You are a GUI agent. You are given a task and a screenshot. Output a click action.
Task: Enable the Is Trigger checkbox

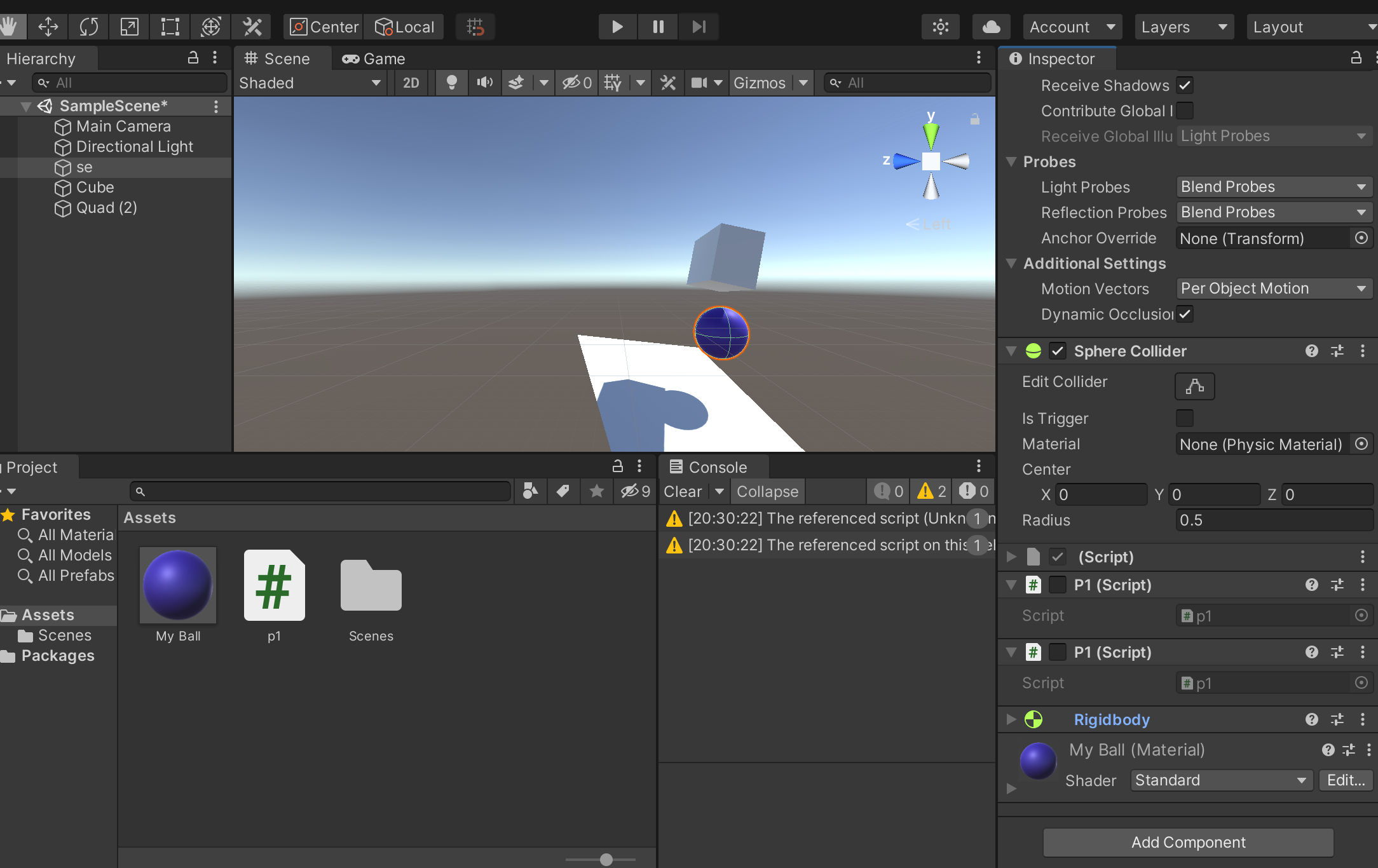pyautogui.click(x=1185, y=418)
